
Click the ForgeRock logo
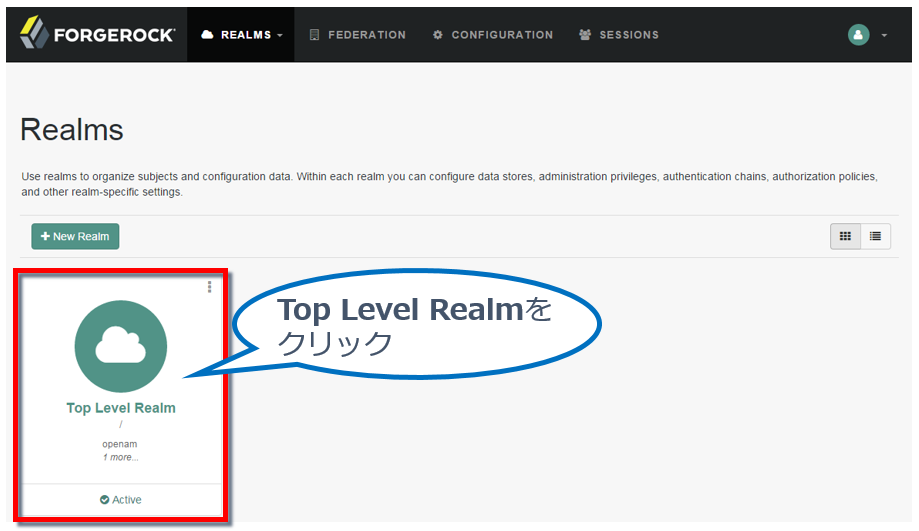coord(97,33)
